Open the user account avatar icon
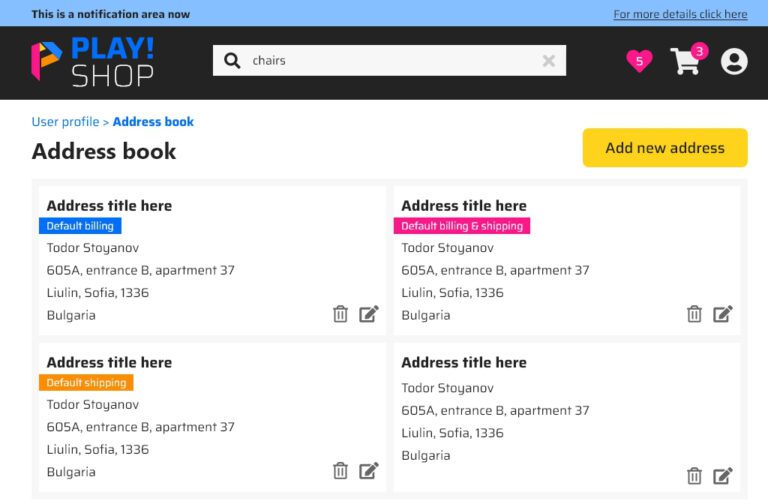This screenshot has width=768, height=504. pos(734,61)
